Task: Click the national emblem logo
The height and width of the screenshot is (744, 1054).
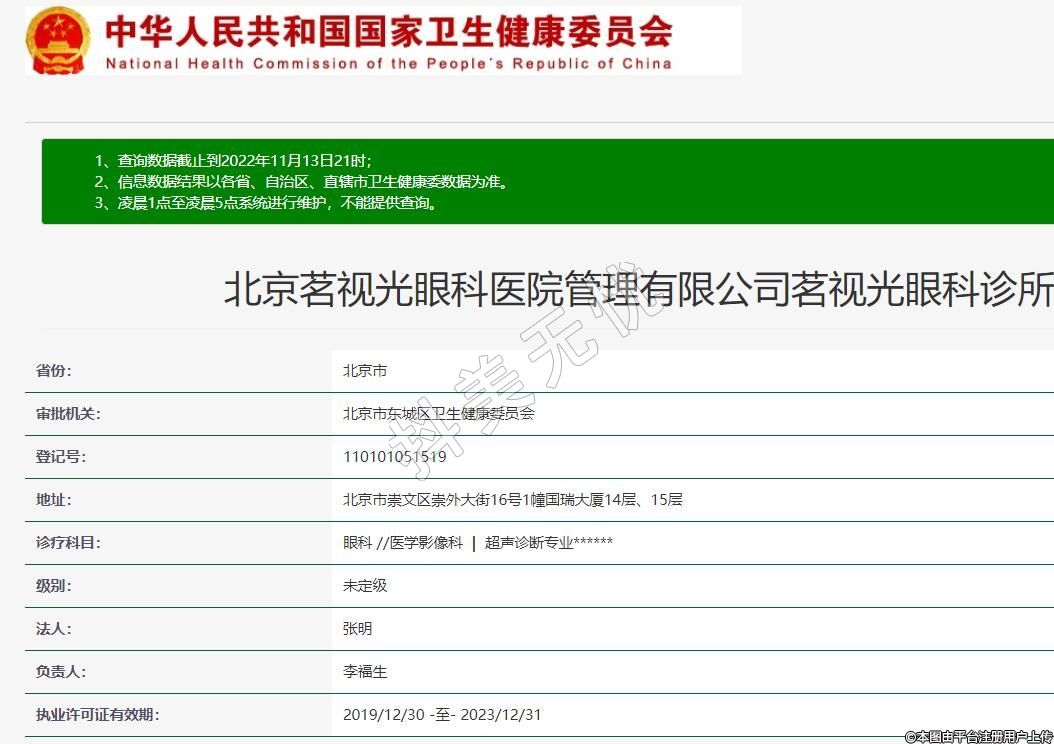Action: pos(58,40)
